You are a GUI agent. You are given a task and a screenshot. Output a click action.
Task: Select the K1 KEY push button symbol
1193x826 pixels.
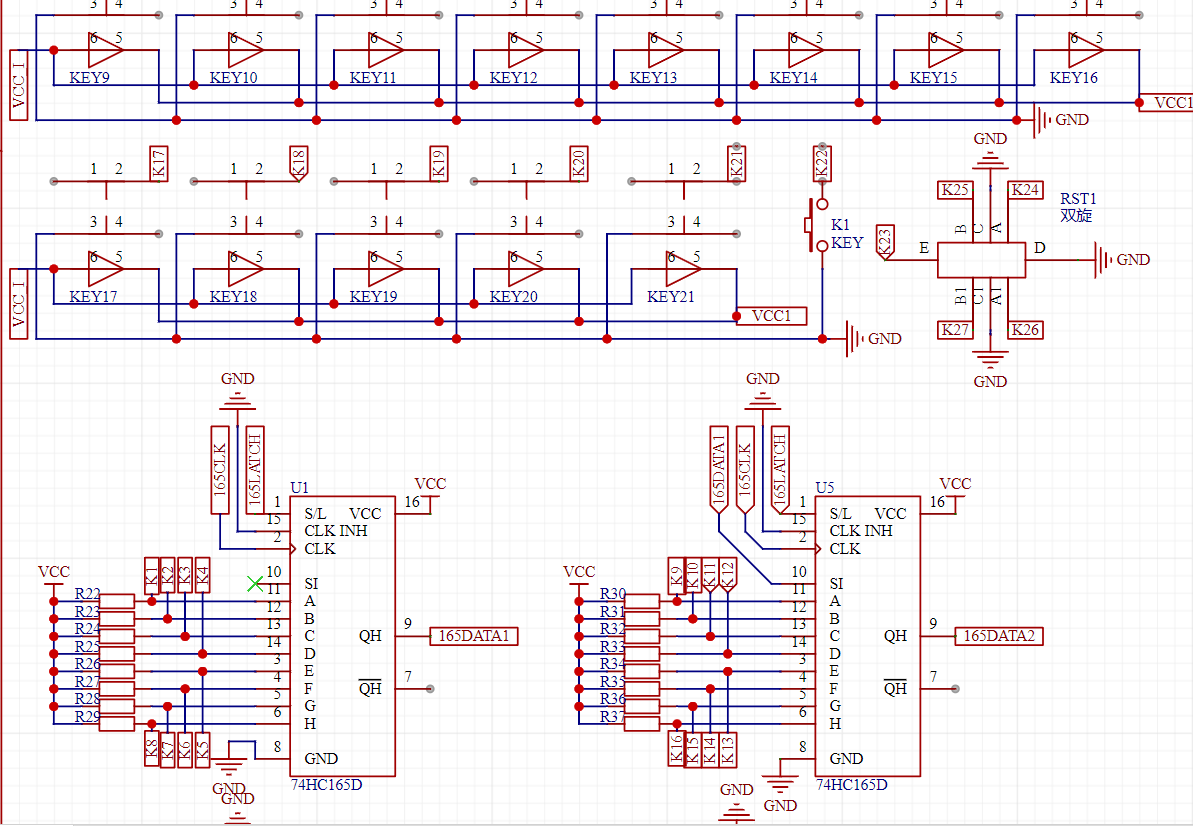(x=818, y=225)
